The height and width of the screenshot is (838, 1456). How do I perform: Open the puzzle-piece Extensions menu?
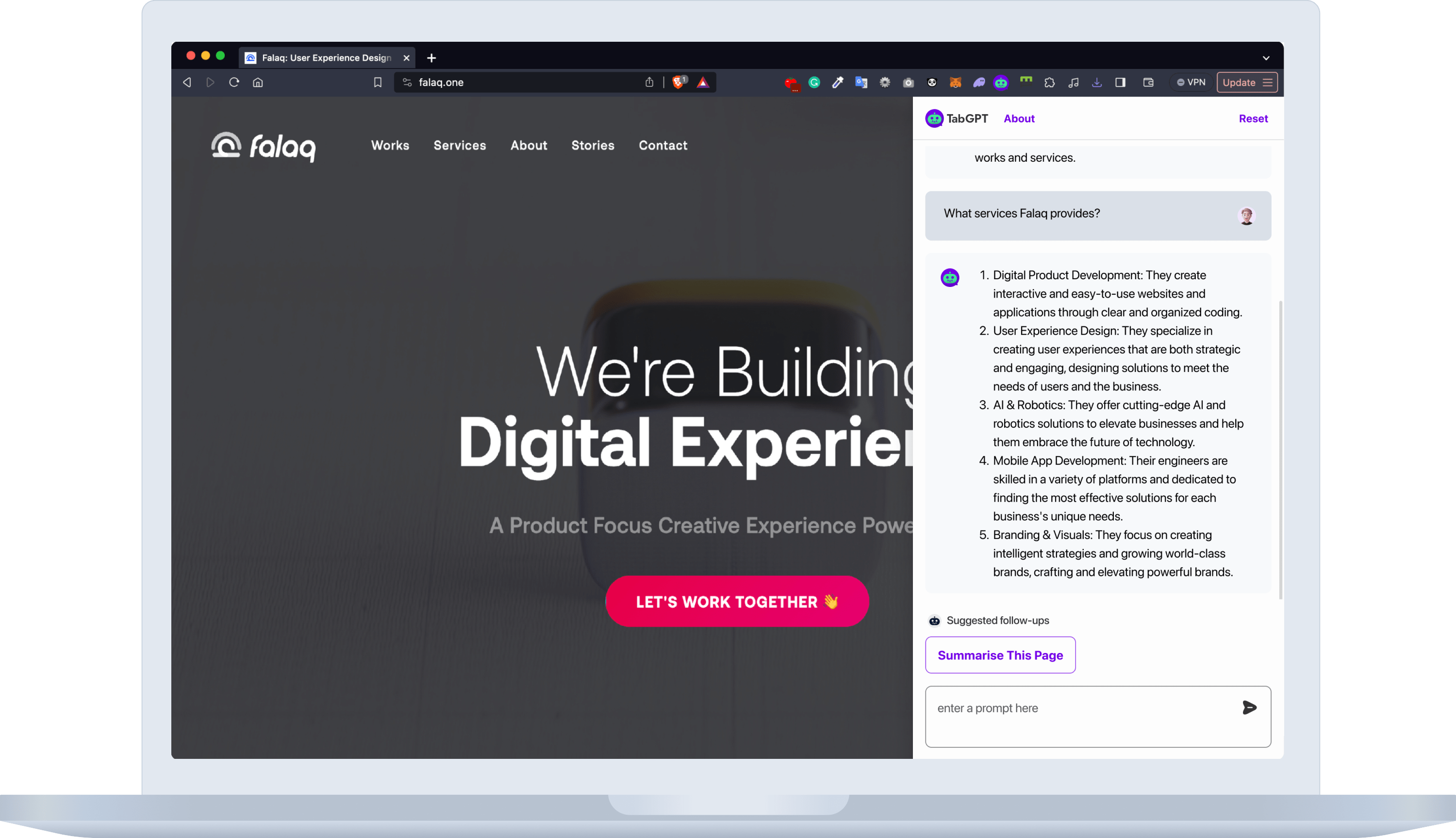(x=1049, y=83)
